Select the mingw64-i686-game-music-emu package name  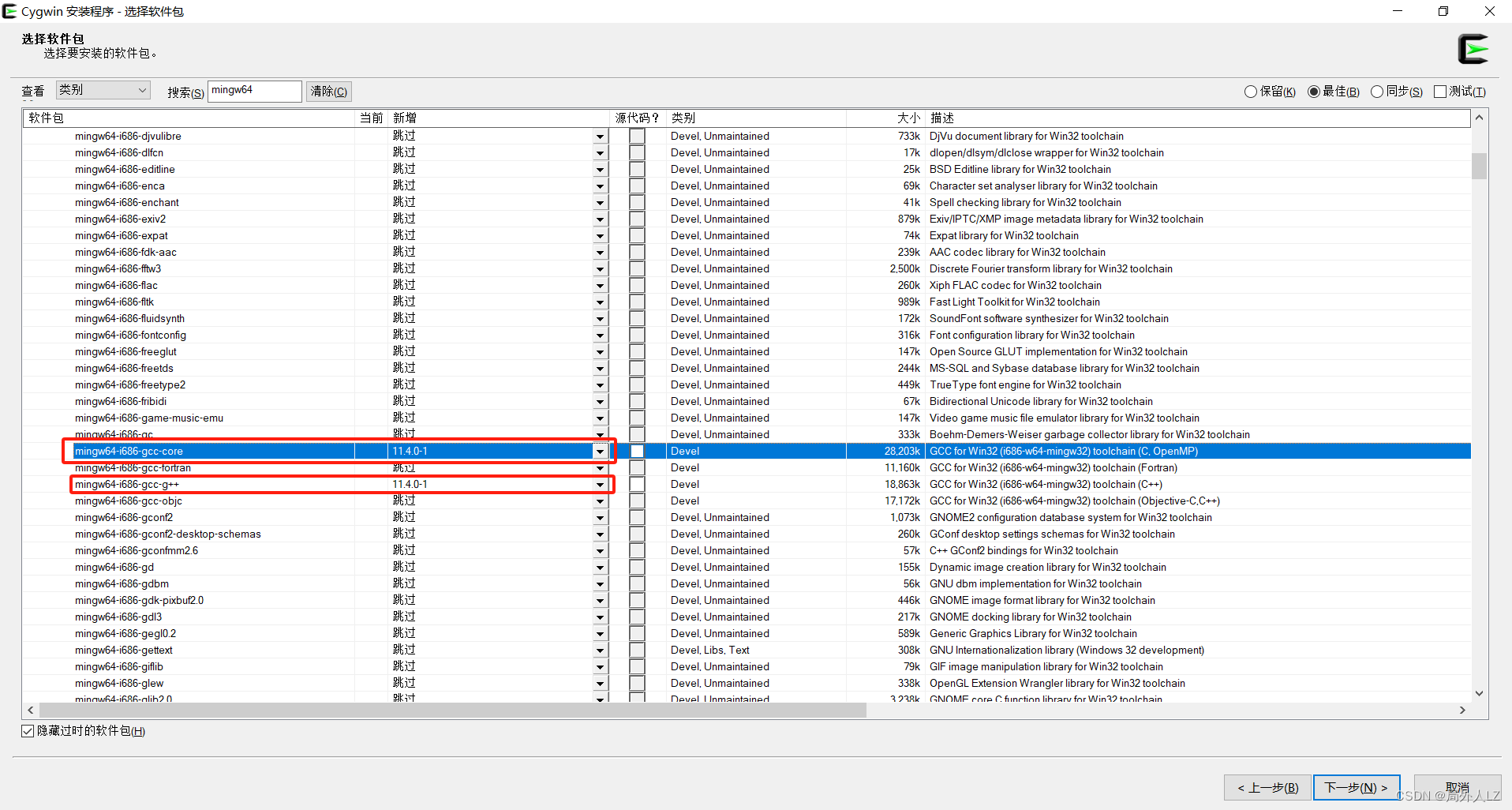click(x=149, y=418)
